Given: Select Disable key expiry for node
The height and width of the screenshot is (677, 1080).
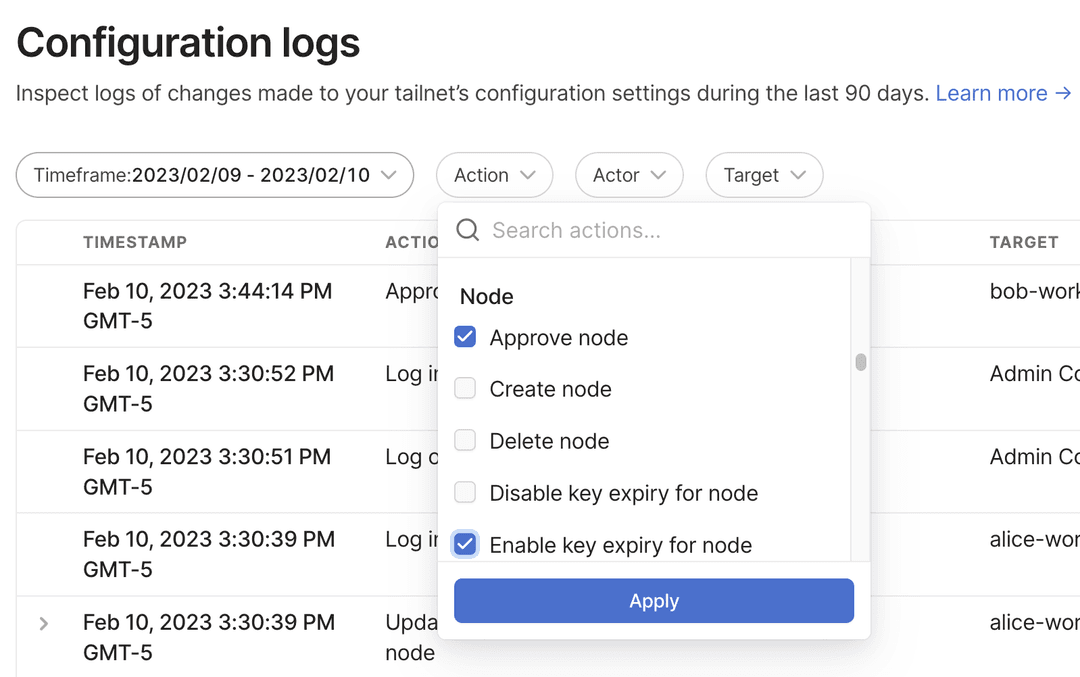Looking at the screenshot, I should click(x=464, y=493).
